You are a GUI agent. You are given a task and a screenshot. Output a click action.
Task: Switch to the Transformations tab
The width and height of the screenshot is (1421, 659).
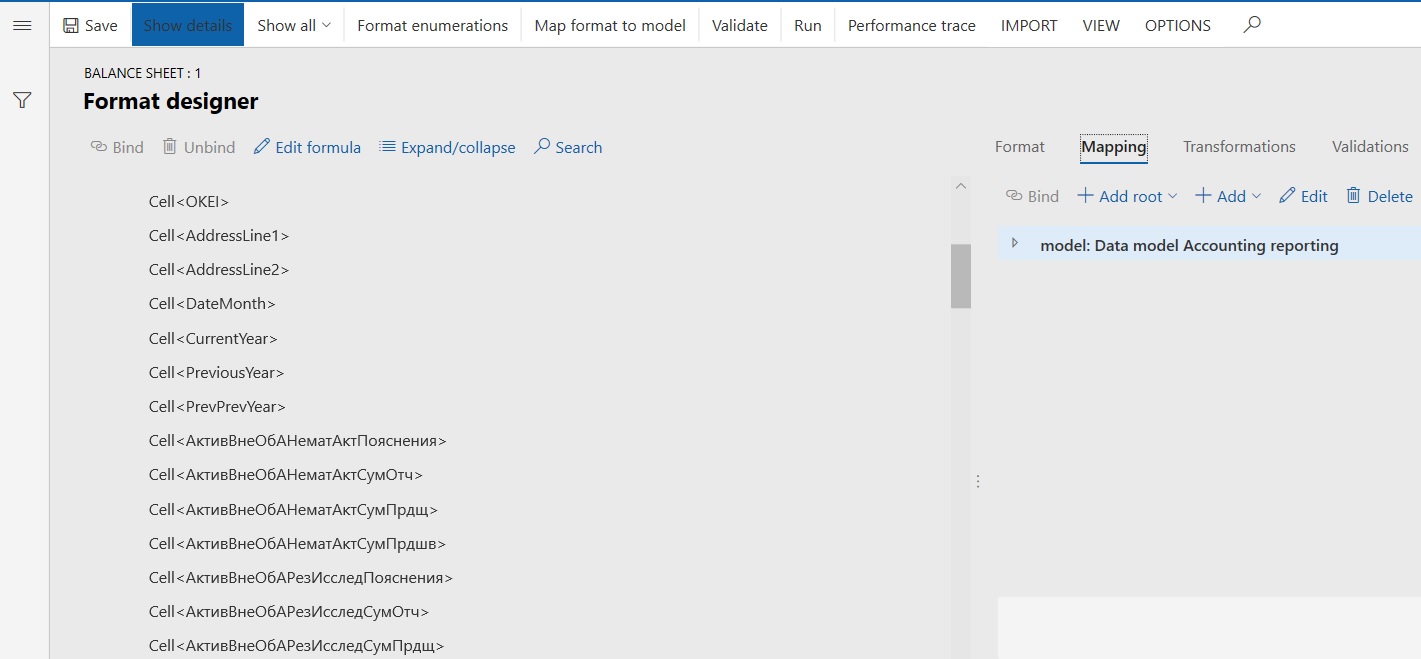click(1239, 146)
